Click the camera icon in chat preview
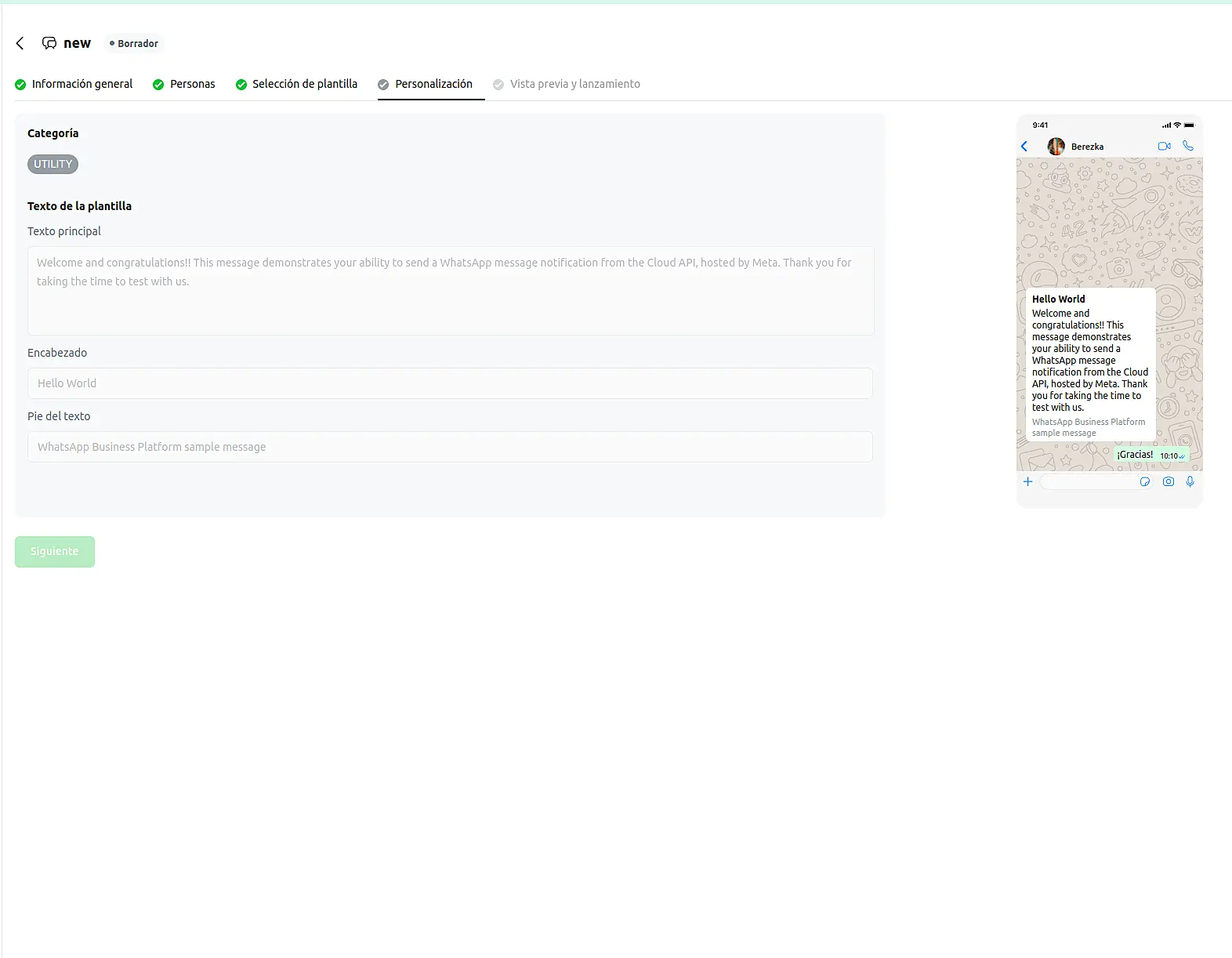The width and height of the screenshot is (1232, 958). point(1168,481)
